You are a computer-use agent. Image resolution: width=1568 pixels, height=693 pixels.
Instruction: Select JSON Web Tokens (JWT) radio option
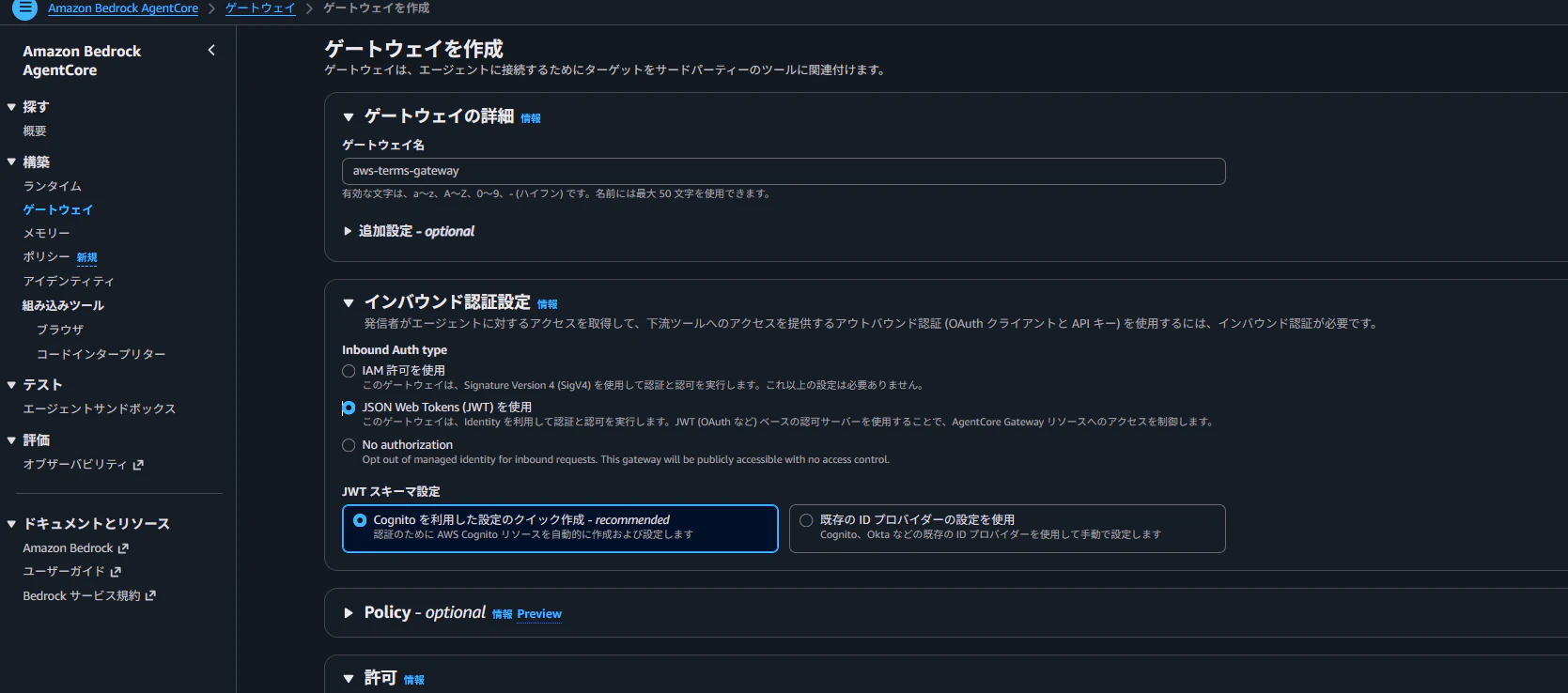(349, 408)
